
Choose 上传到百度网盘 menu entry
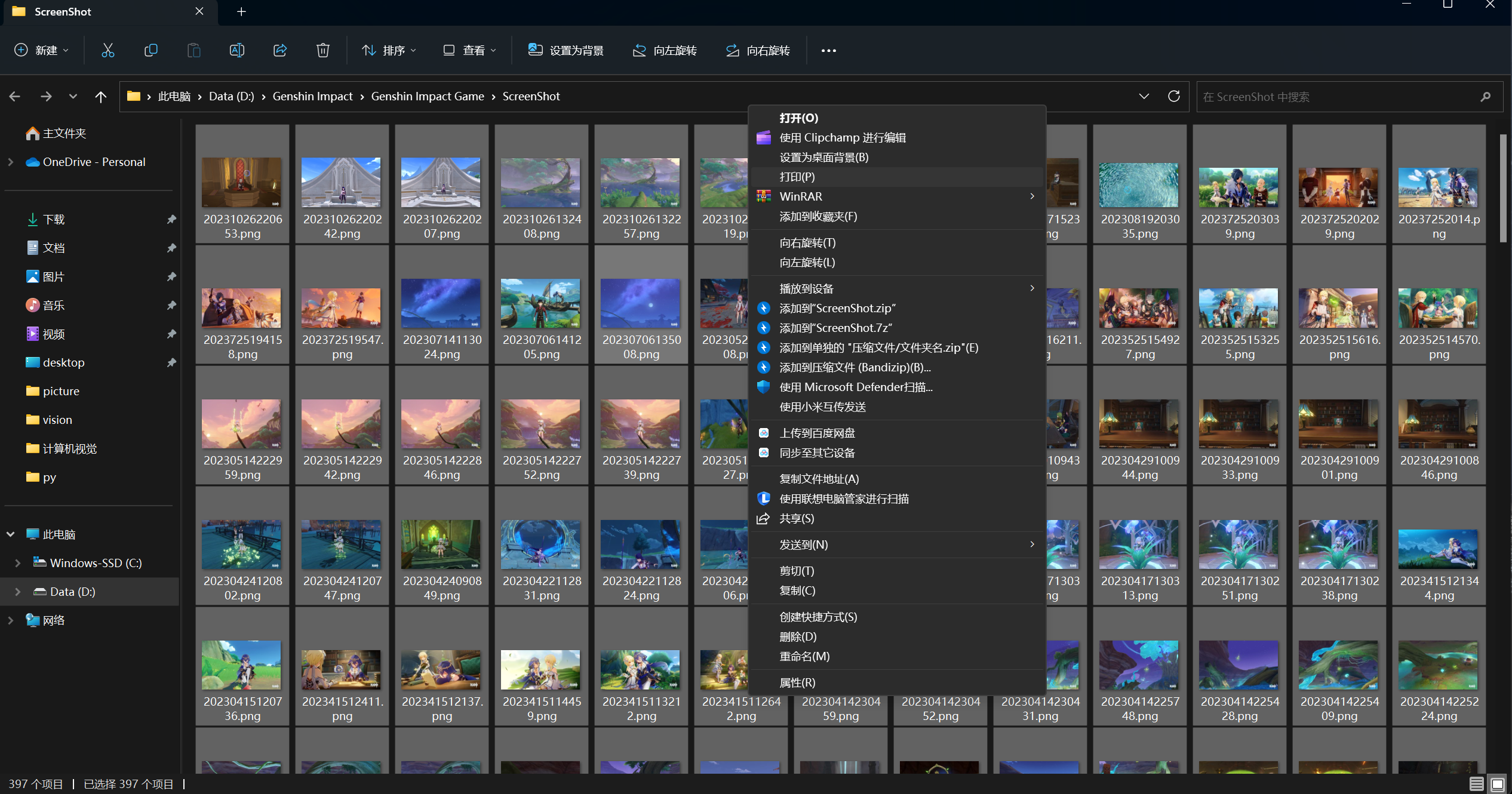pyautogui.click(x=896, y=433)
